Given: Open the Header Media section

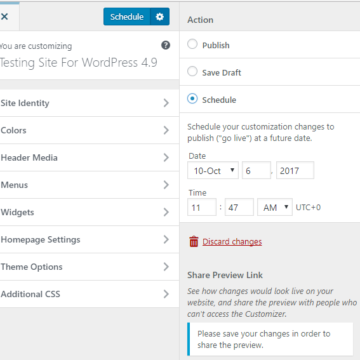Looking at the screenshot, I should [89, 158].
